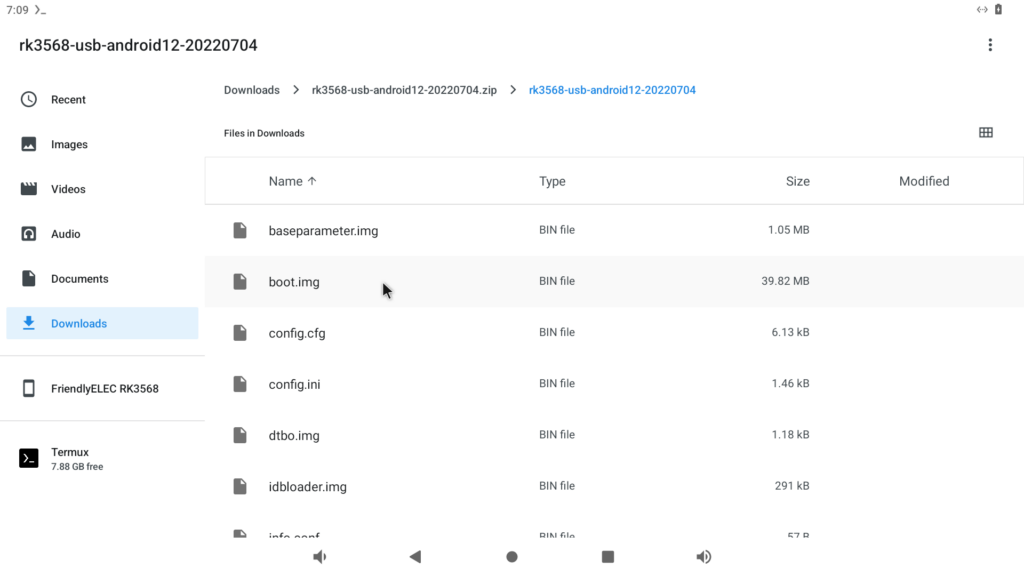The height and width of the screenshot is (576, 1024).
Task: Sort files by the Type column
Action: pos(552,182)
